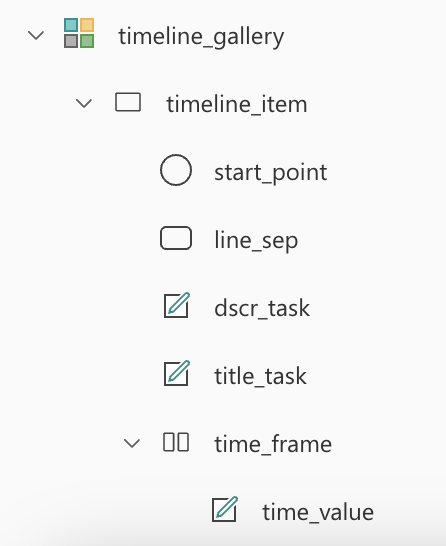Screen dimensions: 446x546
Task: Choose title_task in the tree
Action: (260, 376)
